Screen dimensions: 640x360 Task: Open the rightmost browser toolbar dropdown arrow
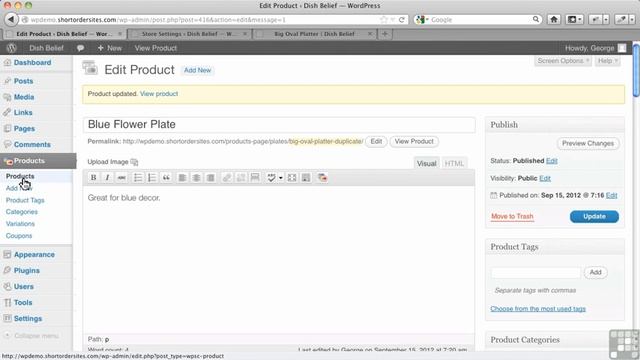631,19
